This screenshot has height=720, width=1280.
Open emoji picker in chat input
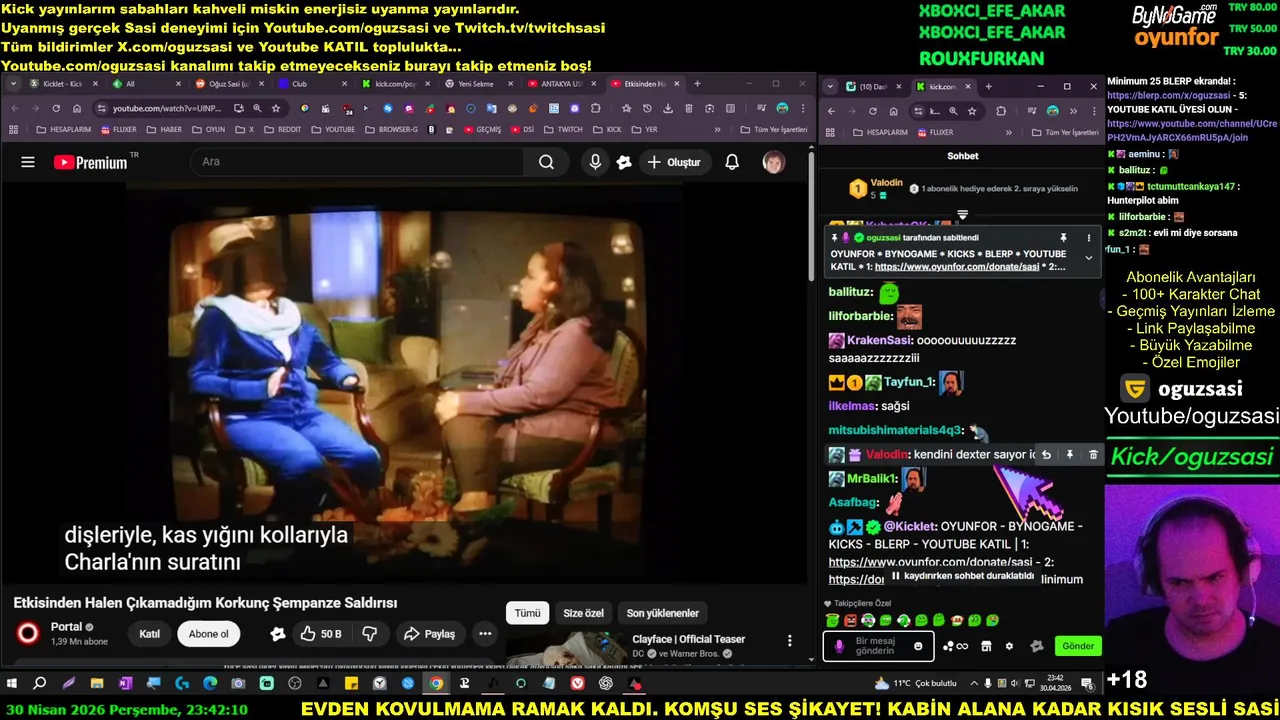[918, 646]
